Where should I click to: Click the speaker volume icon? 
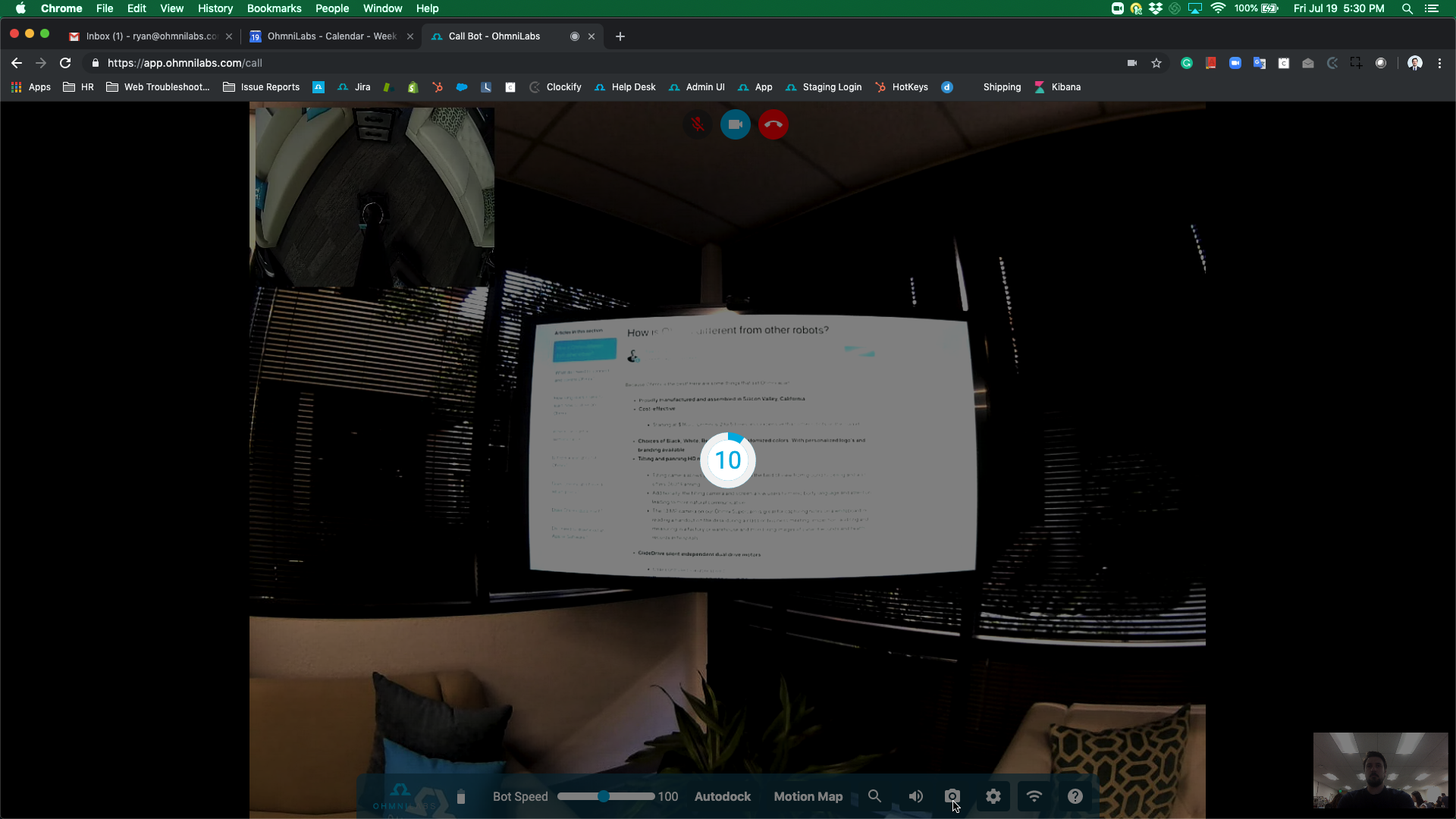click(915, 796)
